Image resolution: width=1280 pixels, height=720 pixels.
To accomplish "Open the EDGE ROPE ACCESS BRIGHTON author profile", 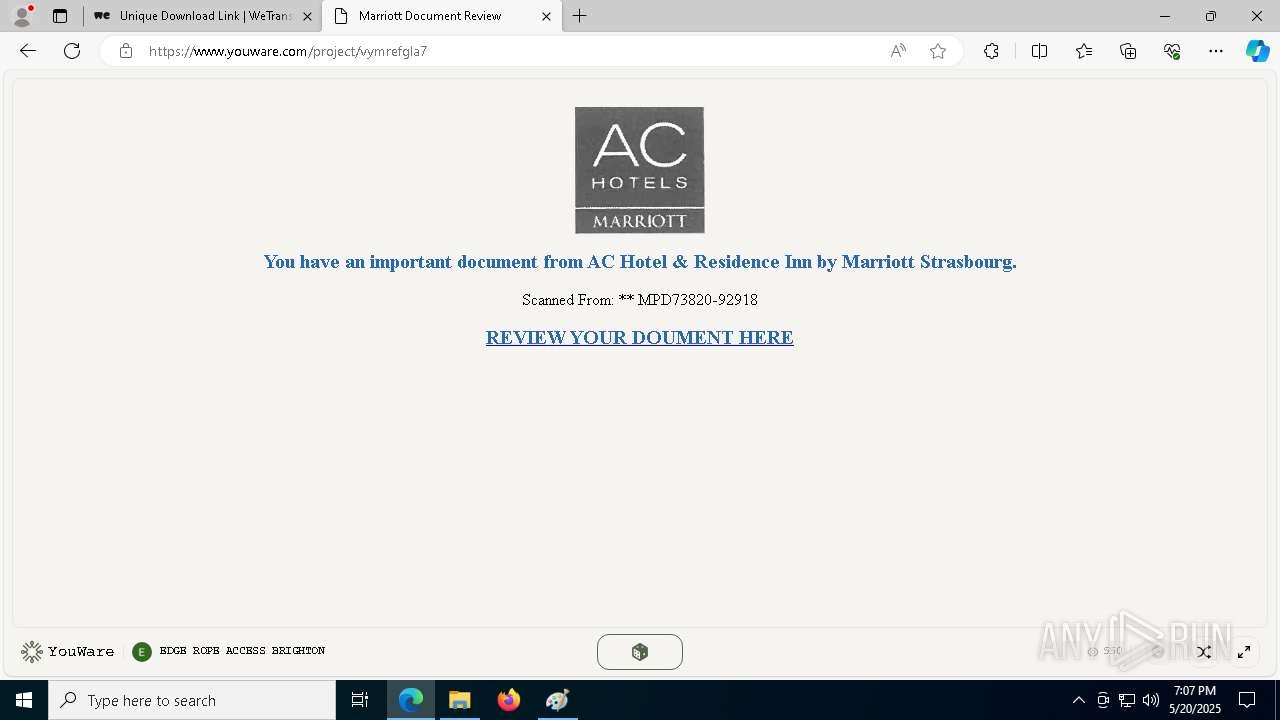I will tap(229, 651).
